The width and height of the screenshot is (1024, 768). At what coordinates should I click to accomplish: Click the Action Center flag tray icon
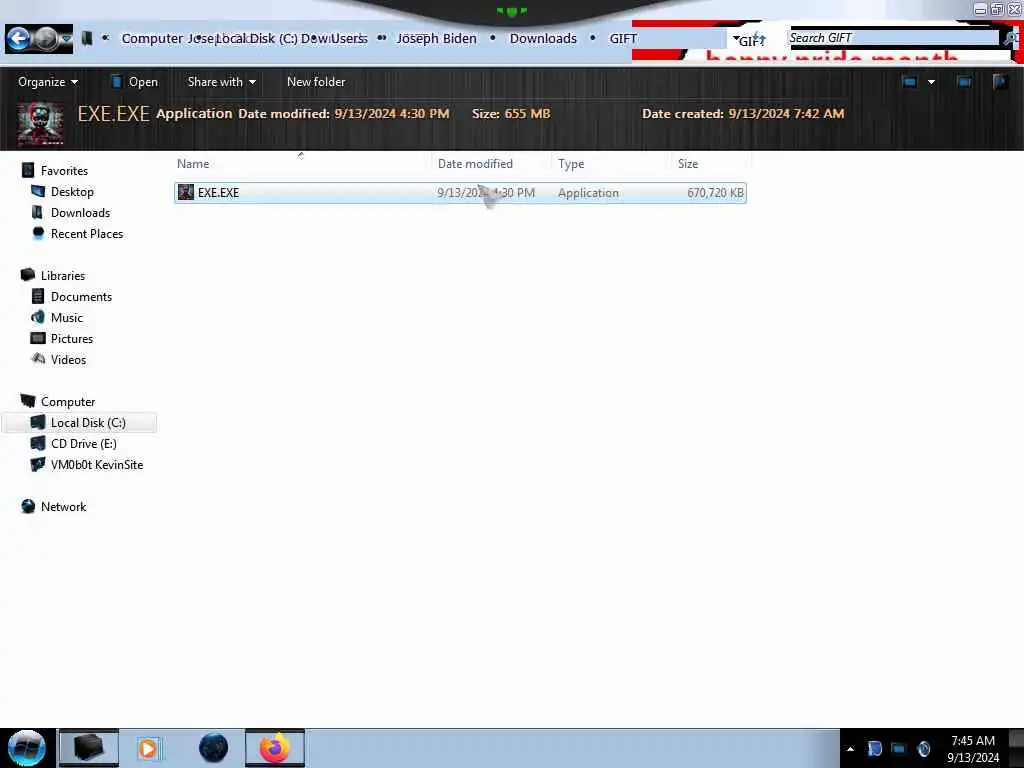coord(874,749)
